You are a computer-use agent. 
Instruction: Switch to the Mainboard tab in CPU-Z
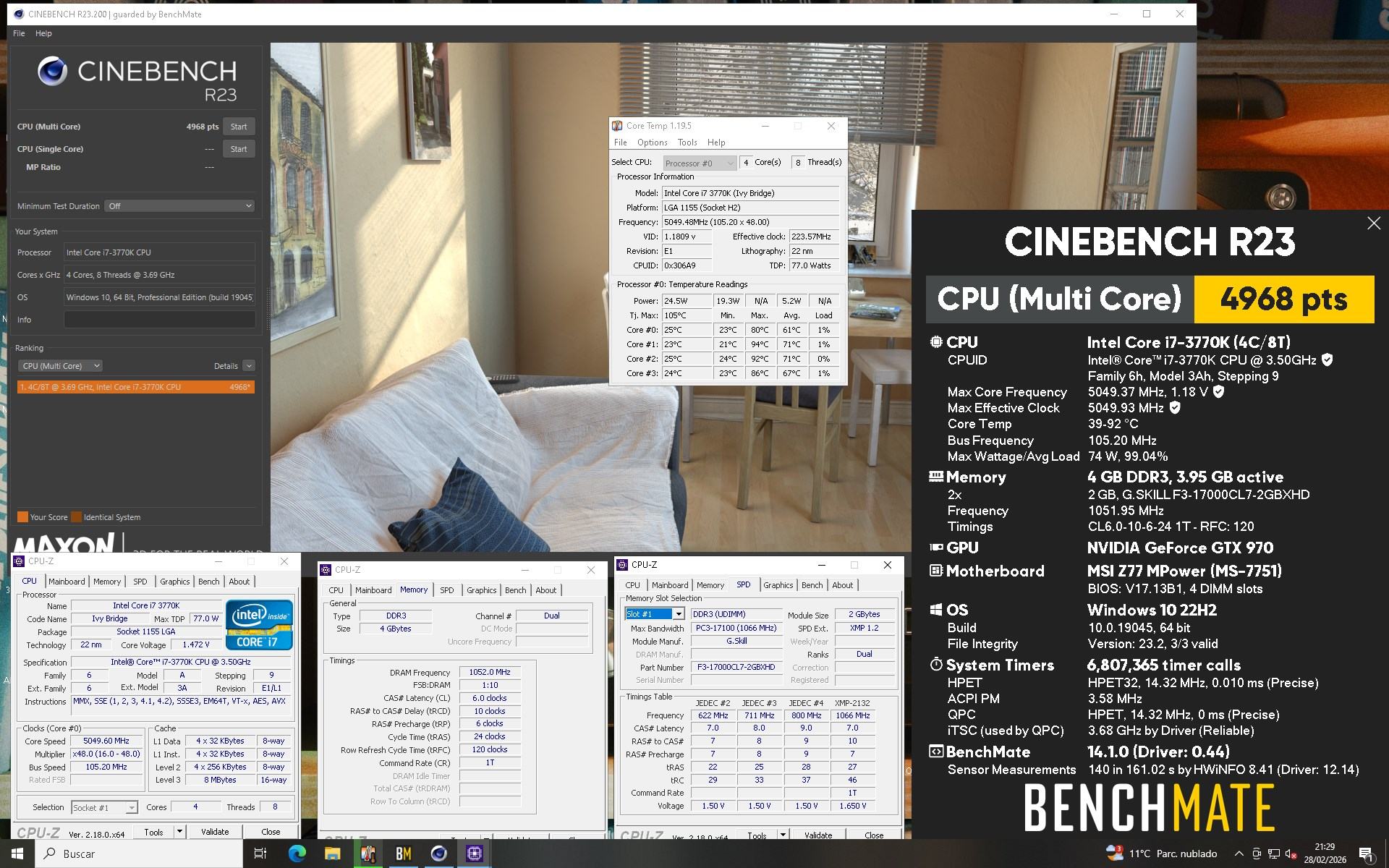pos(67,582)
